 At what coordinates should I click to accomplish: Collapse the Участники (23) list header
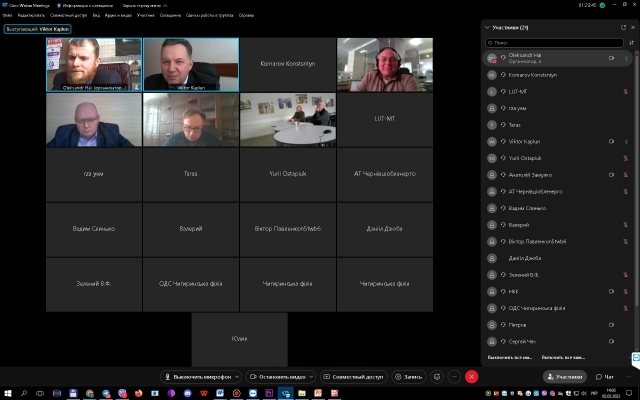[486, 27]
